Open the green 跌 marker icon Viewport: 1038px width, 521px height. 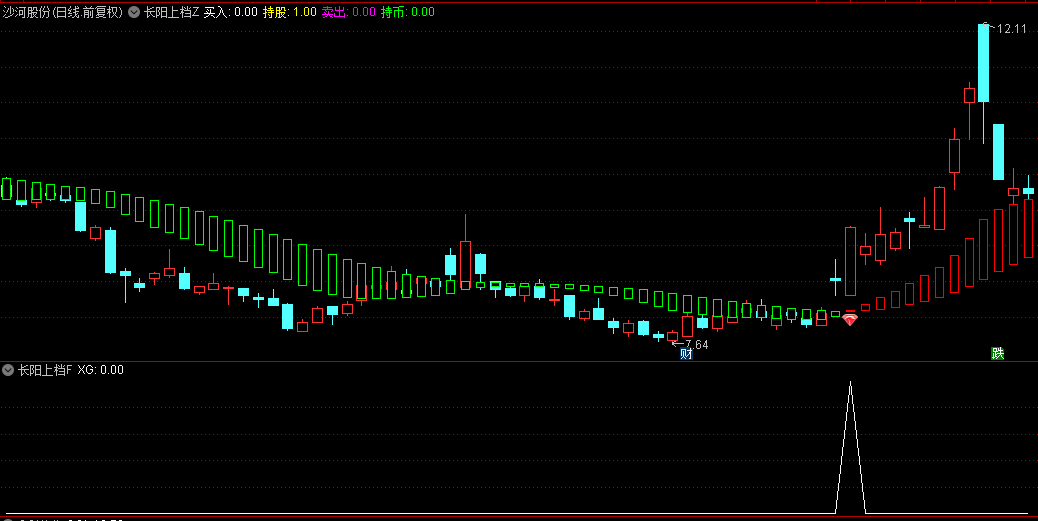coord(998,354)
